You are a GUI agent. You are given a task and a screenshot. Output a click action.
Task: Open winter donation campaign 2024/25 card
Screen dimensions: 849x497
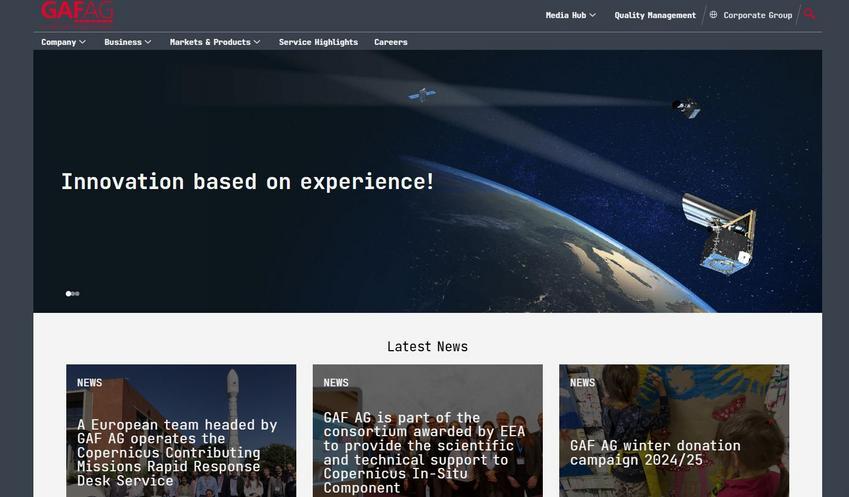tap(674, 430)
